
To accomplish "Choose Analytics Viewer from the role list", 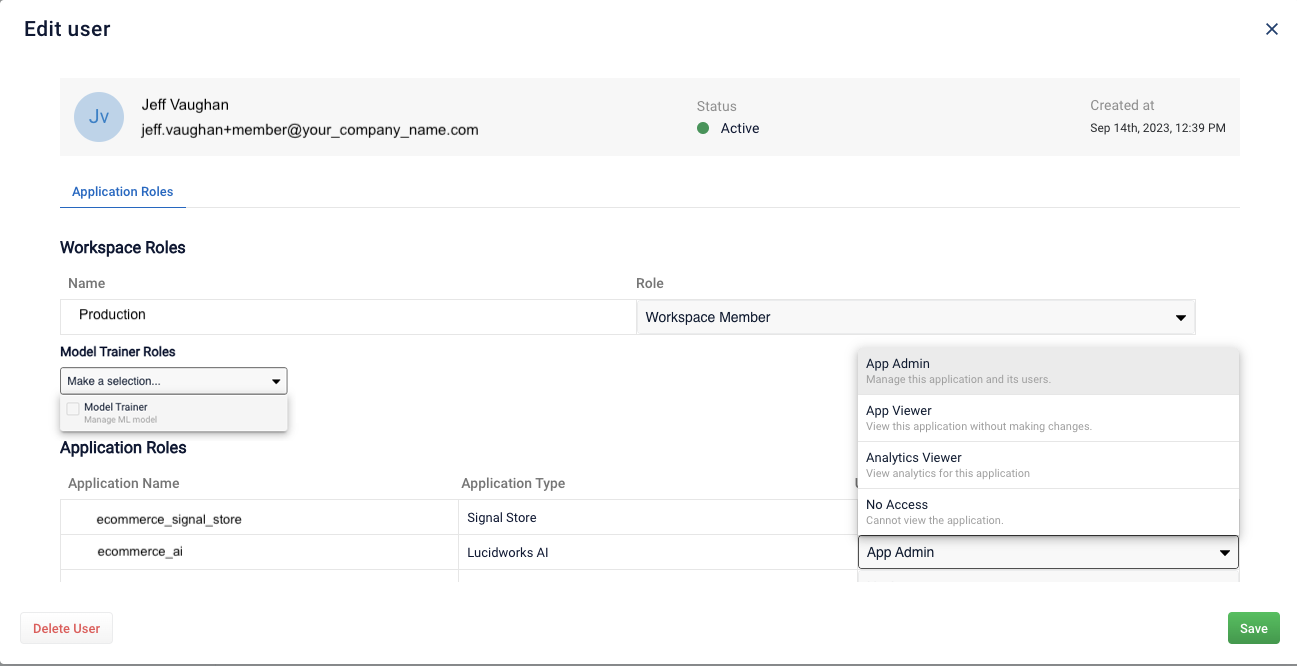I will point(1048,465).
